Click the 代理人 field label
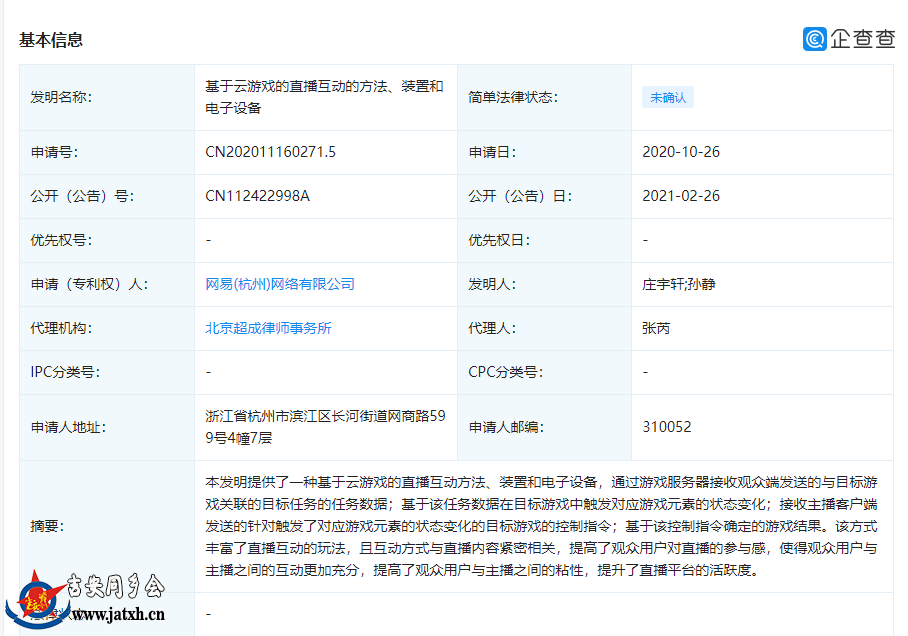This screenshot has width=908, height=636. point(492,328)
